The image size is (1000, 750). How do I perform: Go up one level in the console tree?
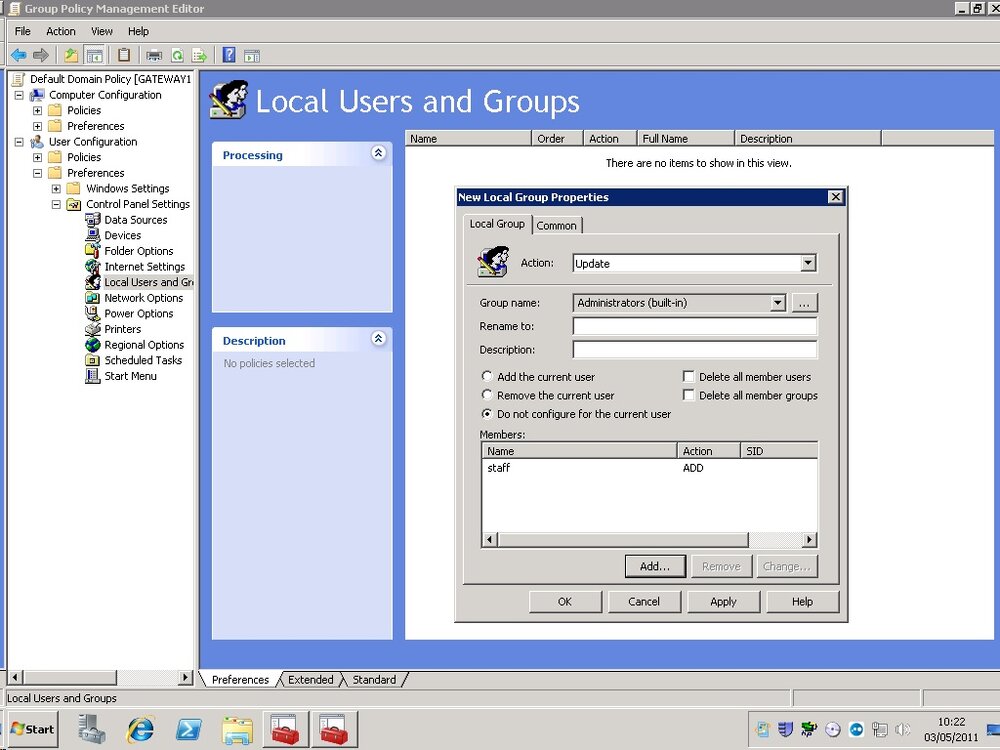click(71, 55)
